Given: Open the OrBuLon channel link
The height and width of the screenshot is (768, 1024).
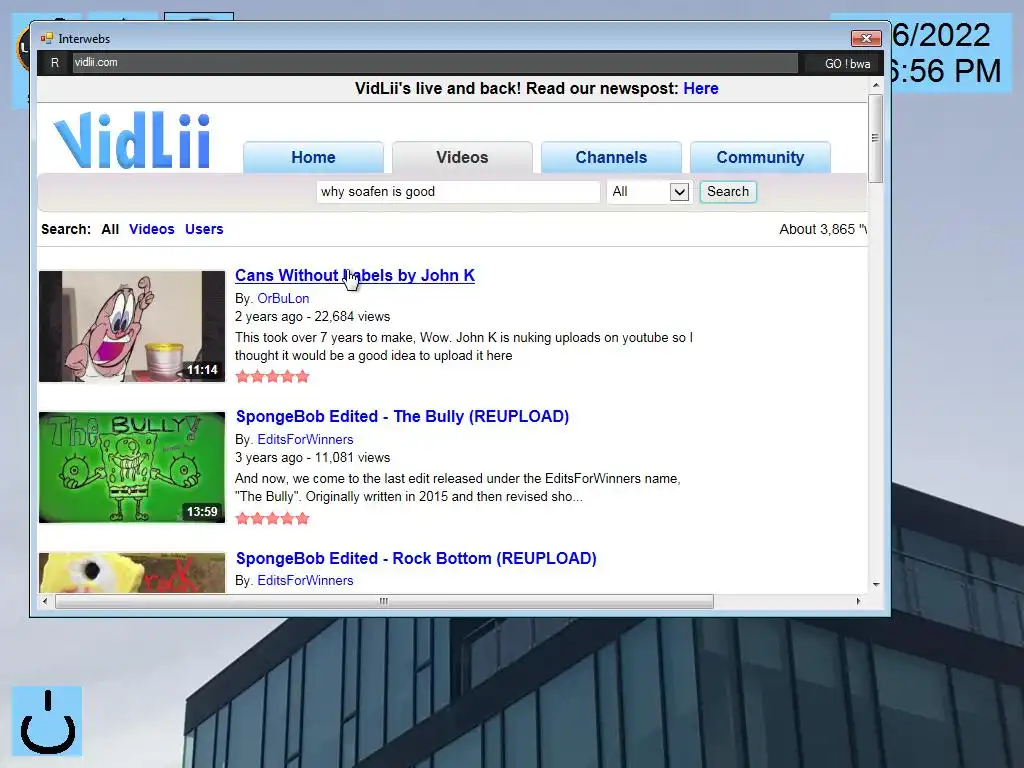Looking at the screenshot, I should coord(283,298).
